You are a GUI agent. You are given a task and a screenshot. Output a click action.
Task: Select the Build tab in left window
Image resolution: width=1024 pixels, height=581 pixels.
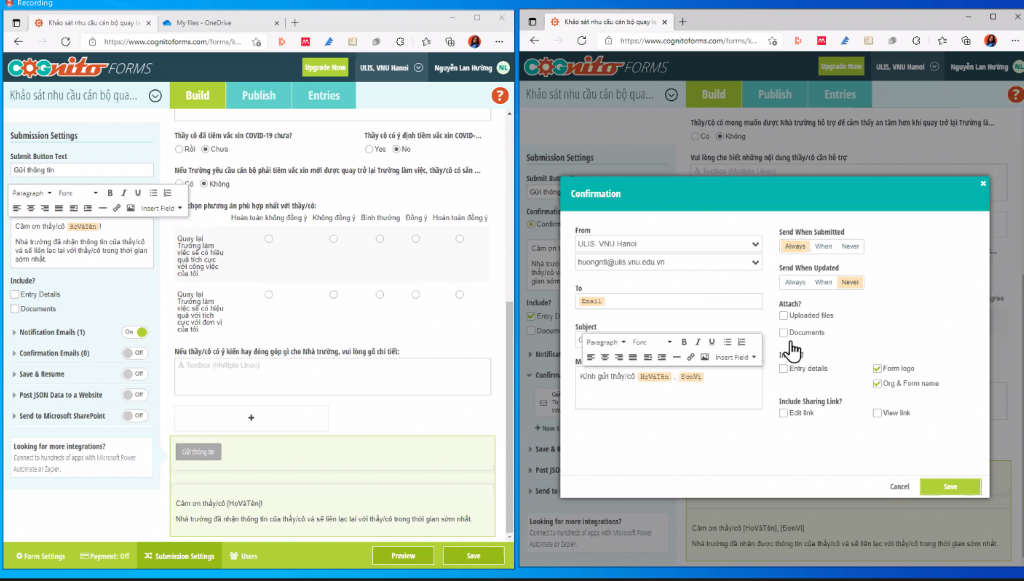pyautogui.click(x=197, y=95)
